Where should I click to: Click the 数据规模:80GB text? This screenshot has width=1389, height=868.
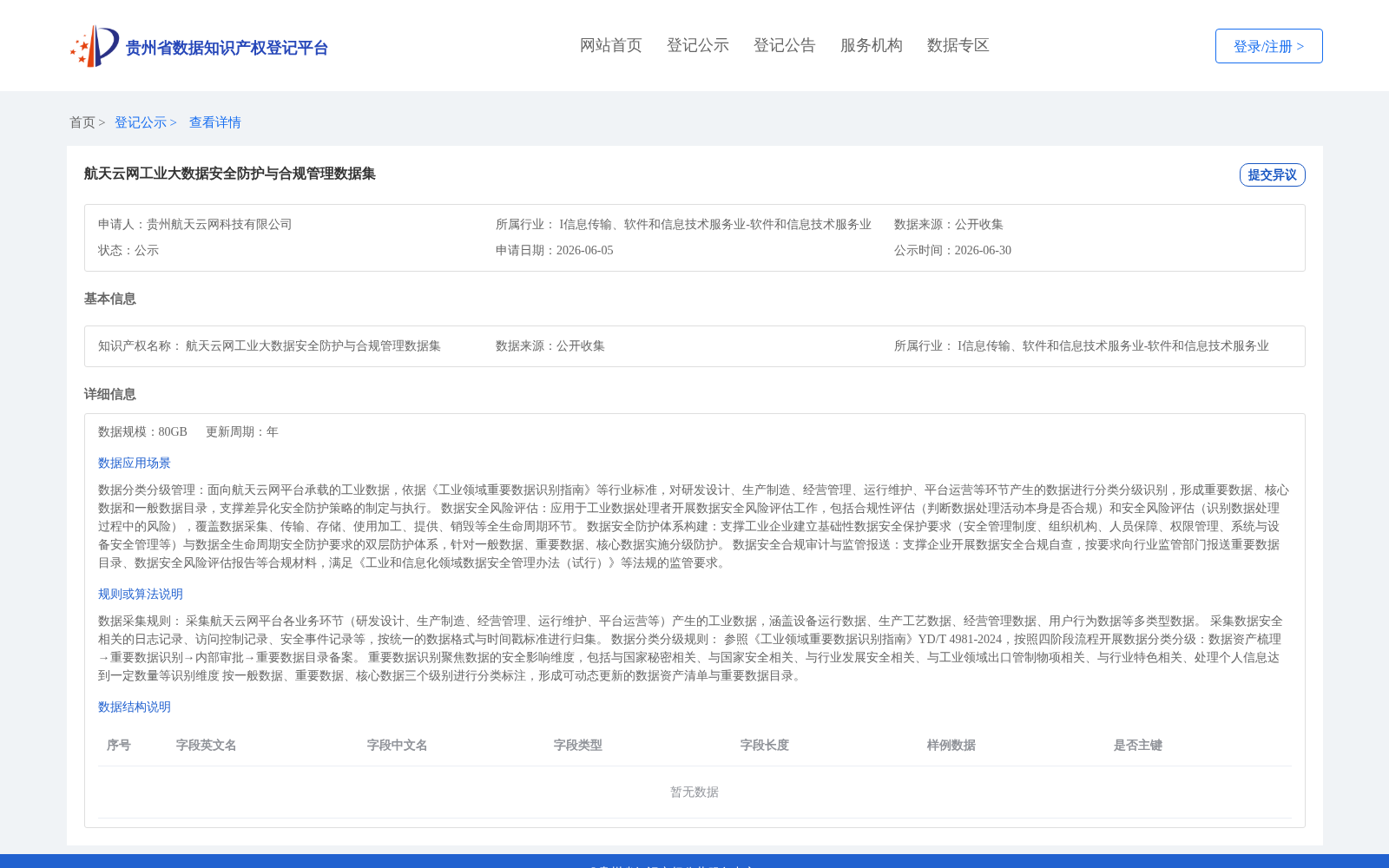[x=142, y=431]
